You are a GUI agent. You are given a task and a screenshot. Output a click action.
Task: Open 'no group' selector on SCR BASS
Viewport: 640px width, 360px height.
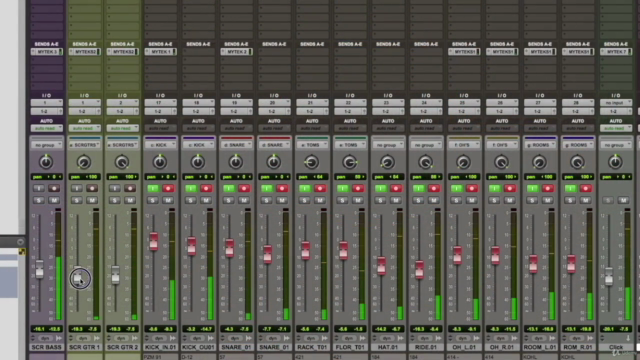(x=47, y=145)
